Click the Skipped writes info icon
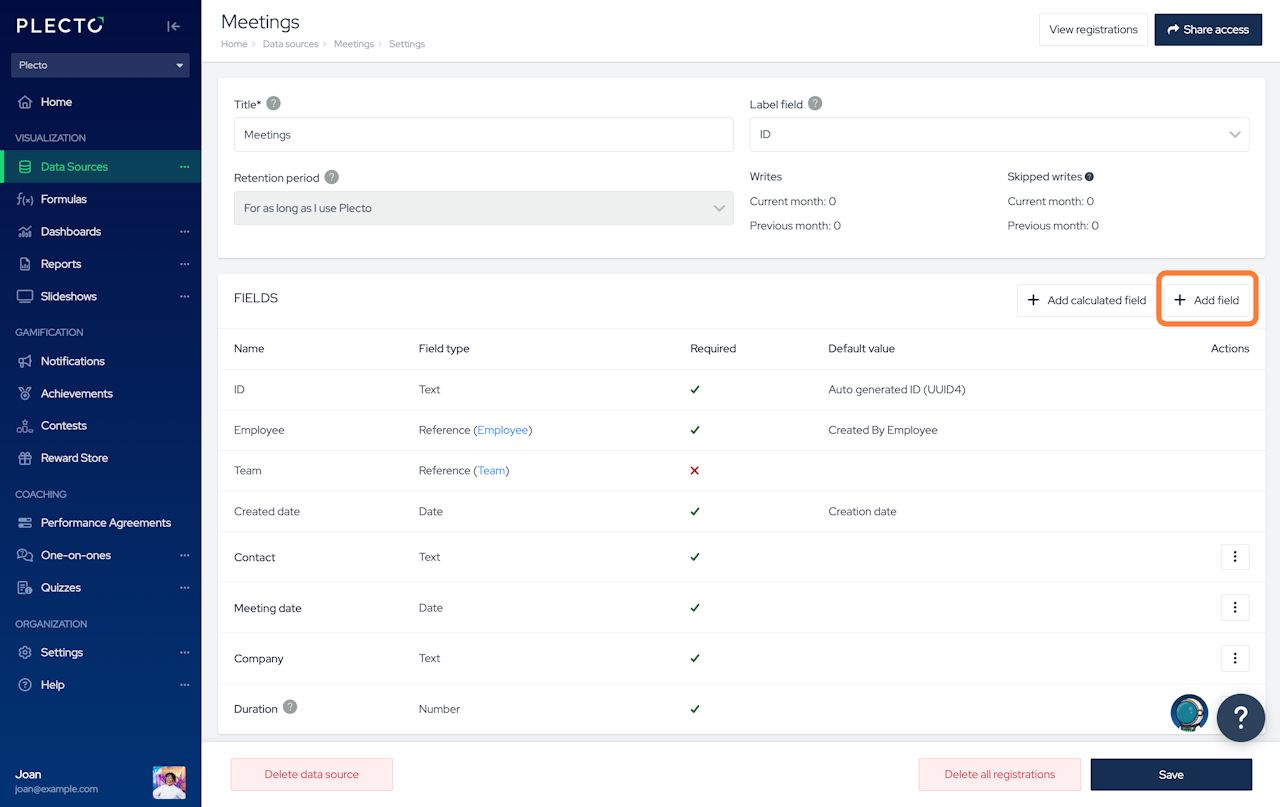Image resolution: width=1280 pixels, height=807 pixels. click(x=1089, y=177)
